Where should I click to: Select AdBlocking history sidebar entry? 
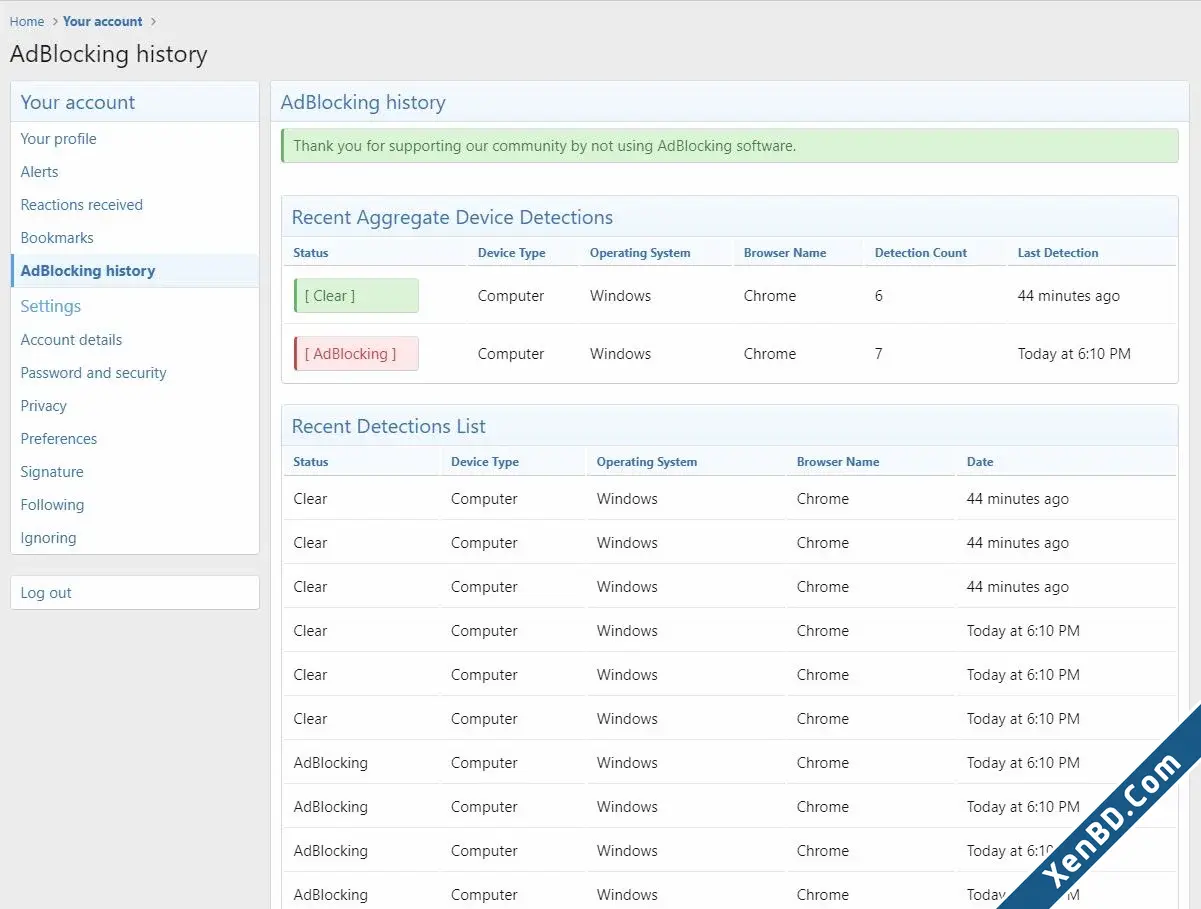135,271
